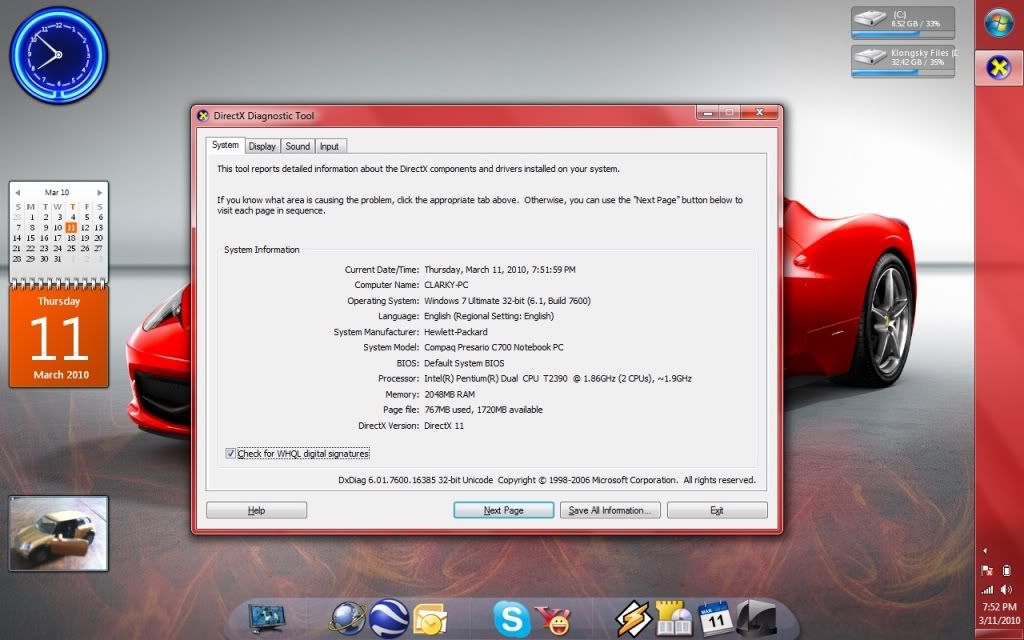Click the Next Page button
Viewport: 1024px width, 640px height.
504,510
